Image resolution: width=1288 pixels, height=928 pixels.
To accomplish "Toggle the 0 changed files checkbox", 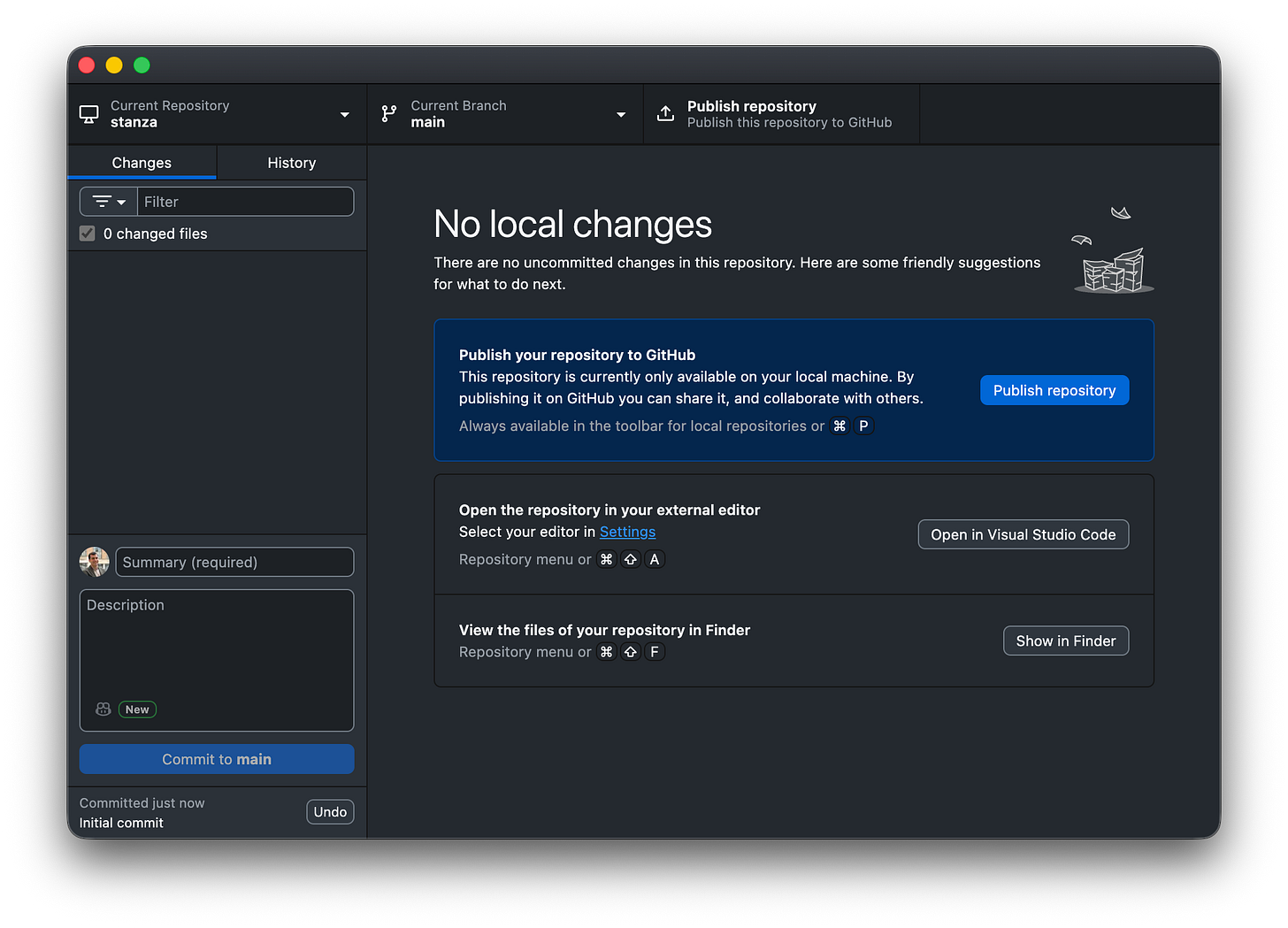I will (x=87, y=233).
